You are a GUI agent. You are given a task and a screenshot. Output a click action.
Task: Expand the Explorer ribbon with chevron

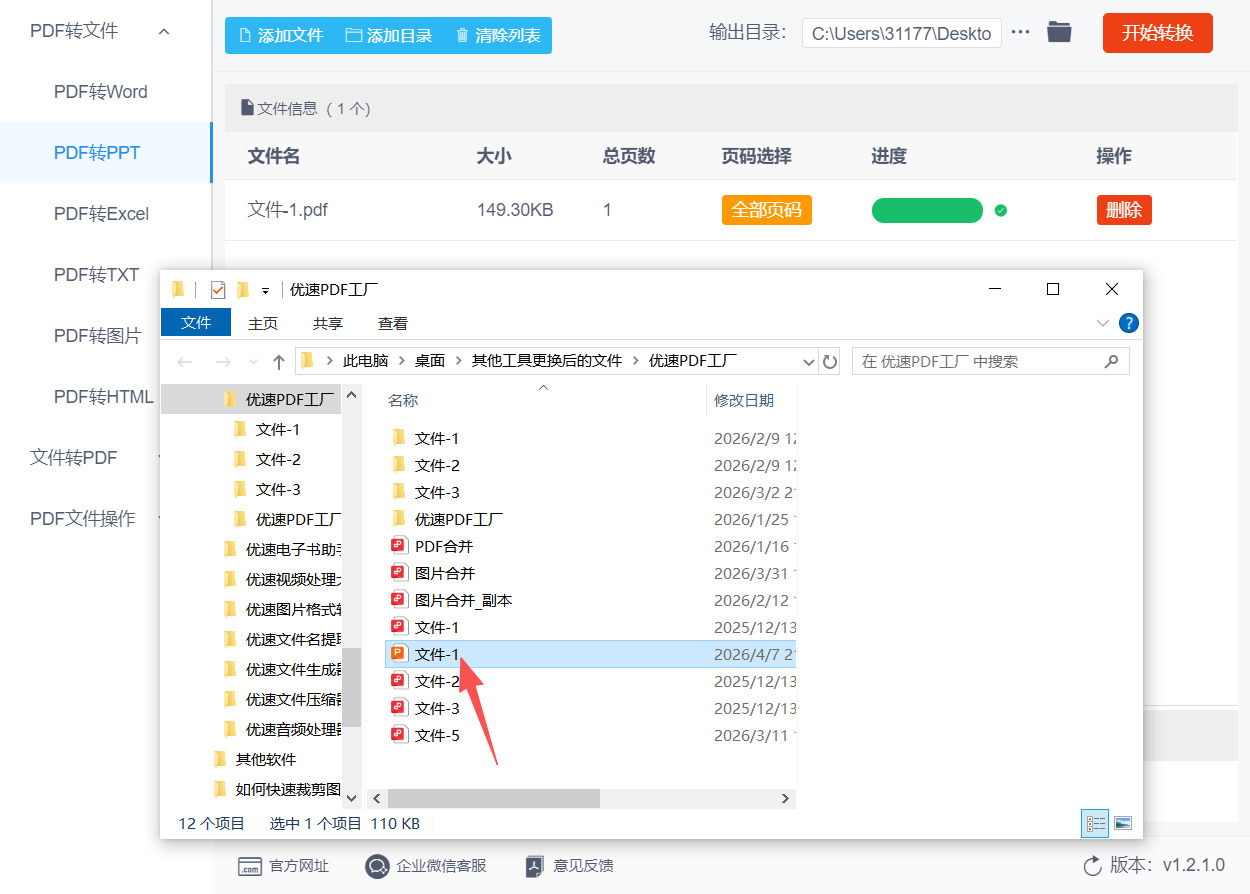pos(1103,323)
